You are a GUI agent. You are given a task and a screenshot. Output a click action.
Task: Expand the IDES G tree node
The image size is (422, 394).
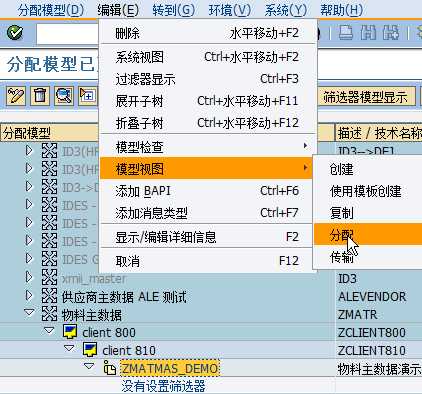click(x=29, y=258)
